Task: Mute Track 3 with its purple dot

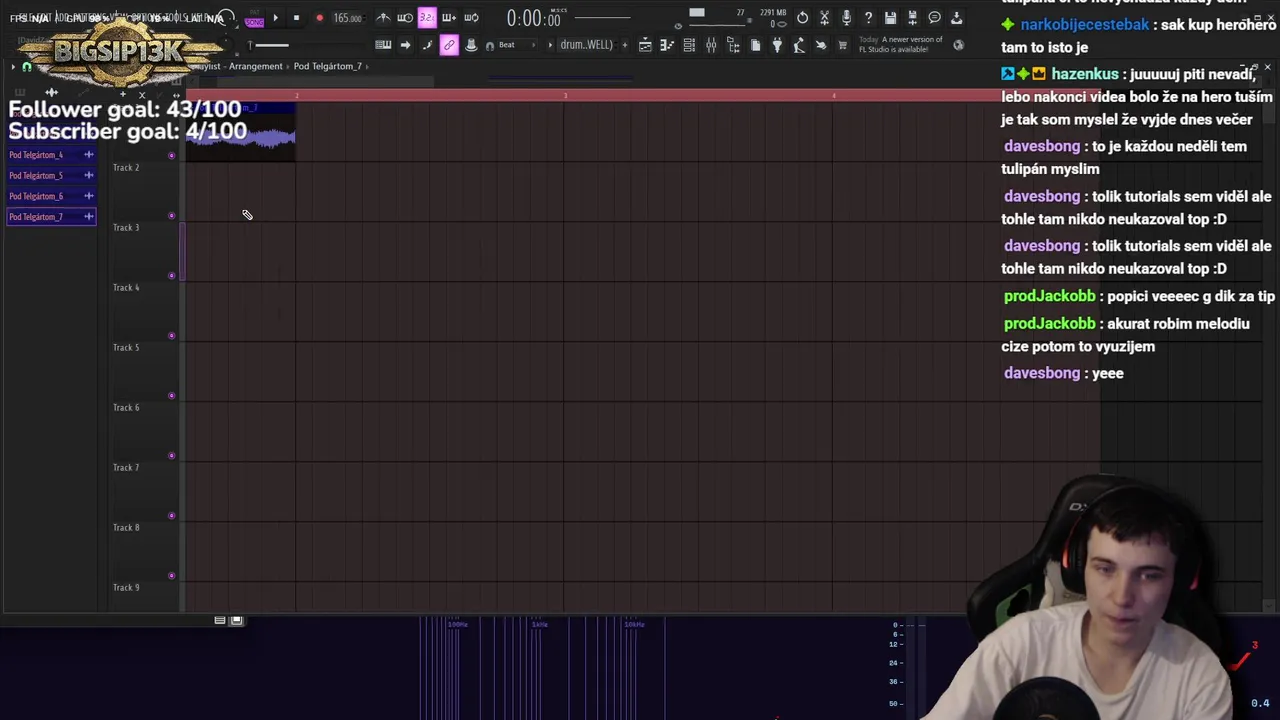Action: pyautogui.click(x=172, y=276)
